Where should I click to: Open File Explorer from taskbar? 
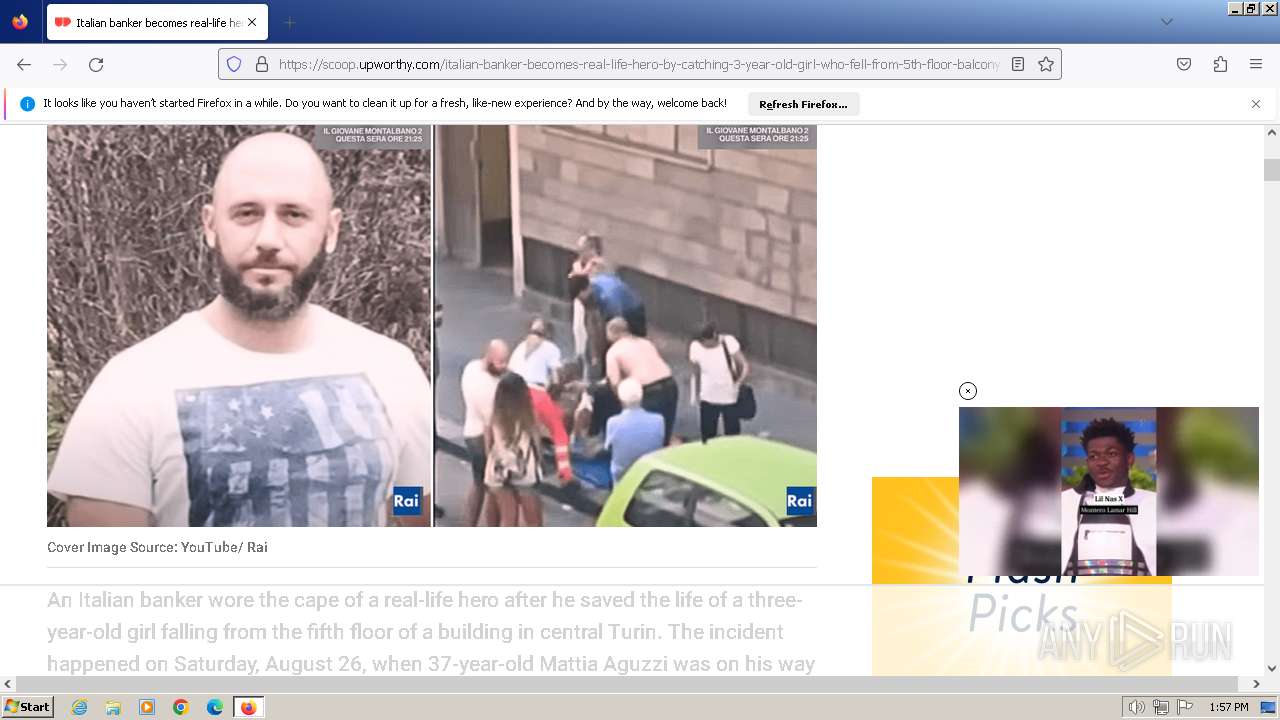113,707
